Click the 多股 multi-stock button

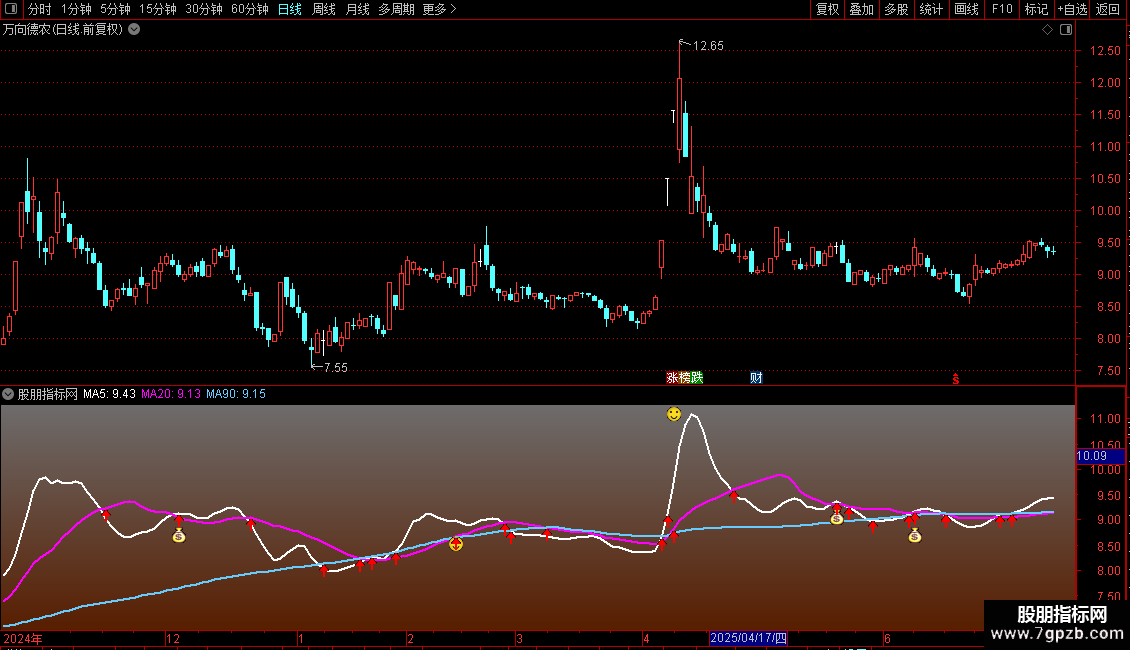tap(897, 9)
